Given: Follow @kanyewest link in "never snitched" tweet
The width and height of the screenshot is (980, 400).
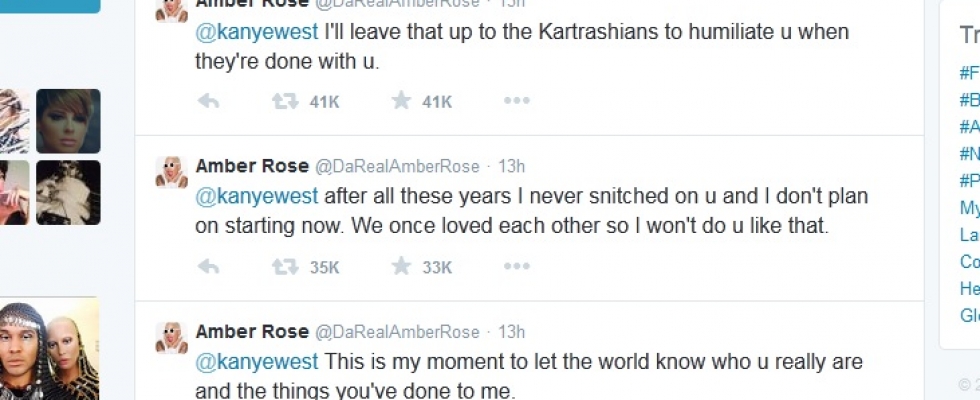Looking at the screenshot, I should 256,197.
